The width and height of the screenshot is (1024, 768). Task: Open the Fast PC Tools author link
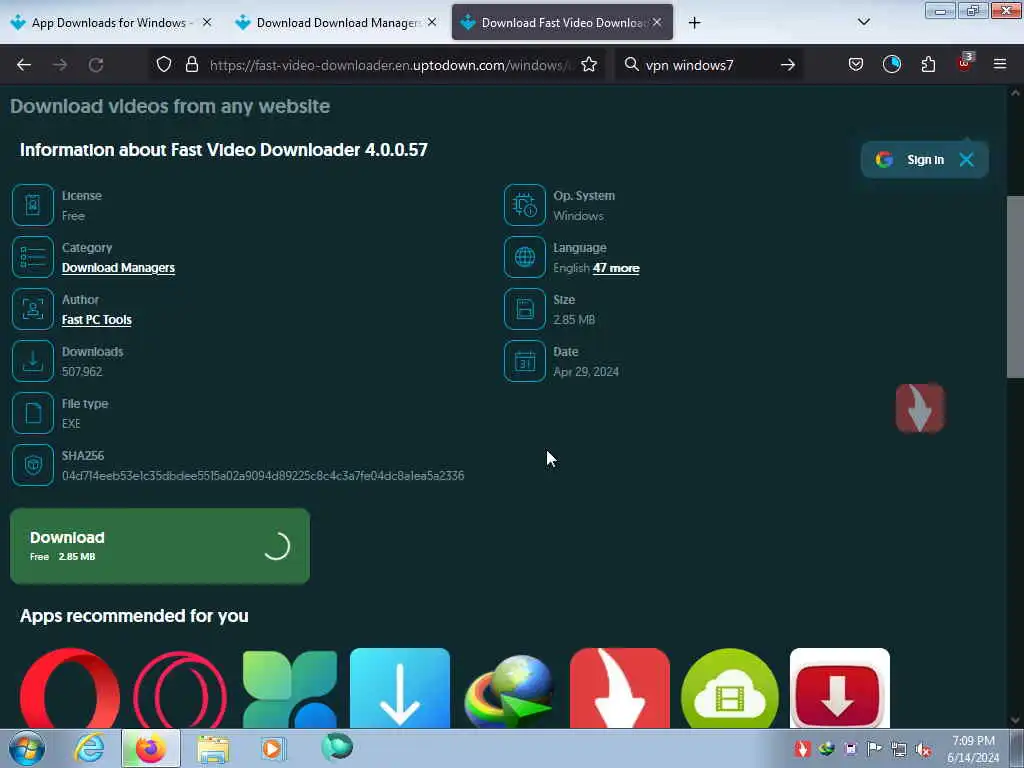[x=97, y=319]
